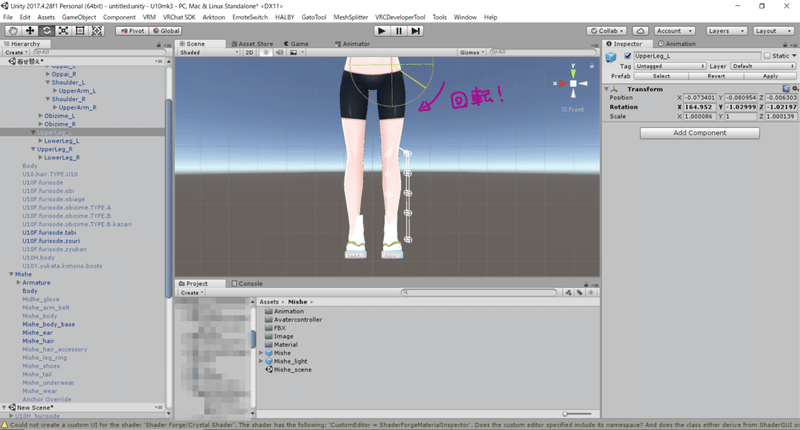Image resolution: width=800 pixels, height=430 pixels.
Task: Toggle the scene effects image icon
Action: click(x=293, y=52)
